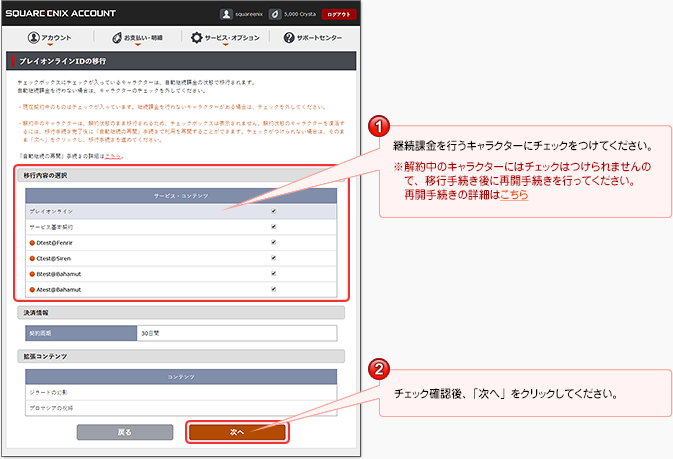This screenshot has width=673, height=459.
Task: Click the 契約周期 label cell
Action: click(81, 333)
